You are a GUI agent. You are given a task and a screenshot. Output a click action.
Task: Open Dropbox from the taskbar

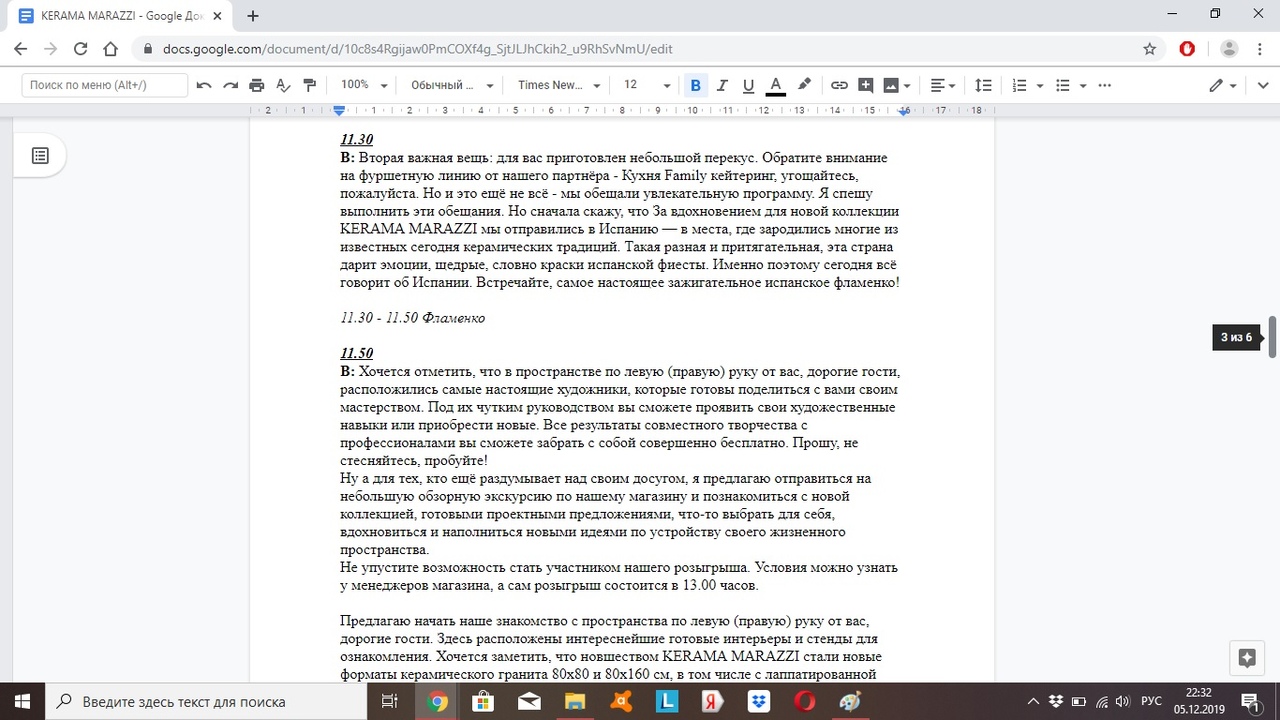tap(758, 701)
